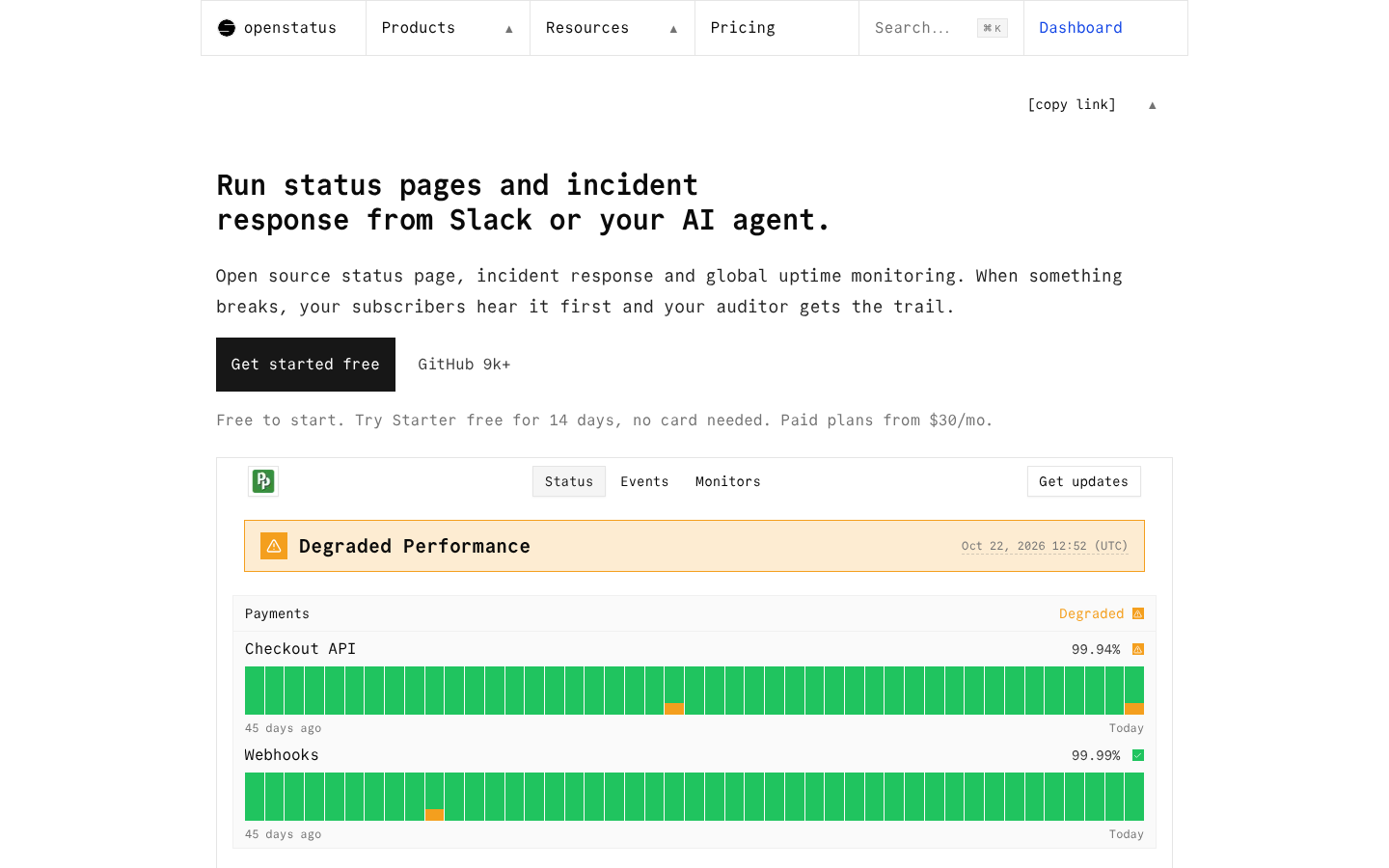Click the Checkout API warning icon

pyautogui.click(x=1138, y=649)
